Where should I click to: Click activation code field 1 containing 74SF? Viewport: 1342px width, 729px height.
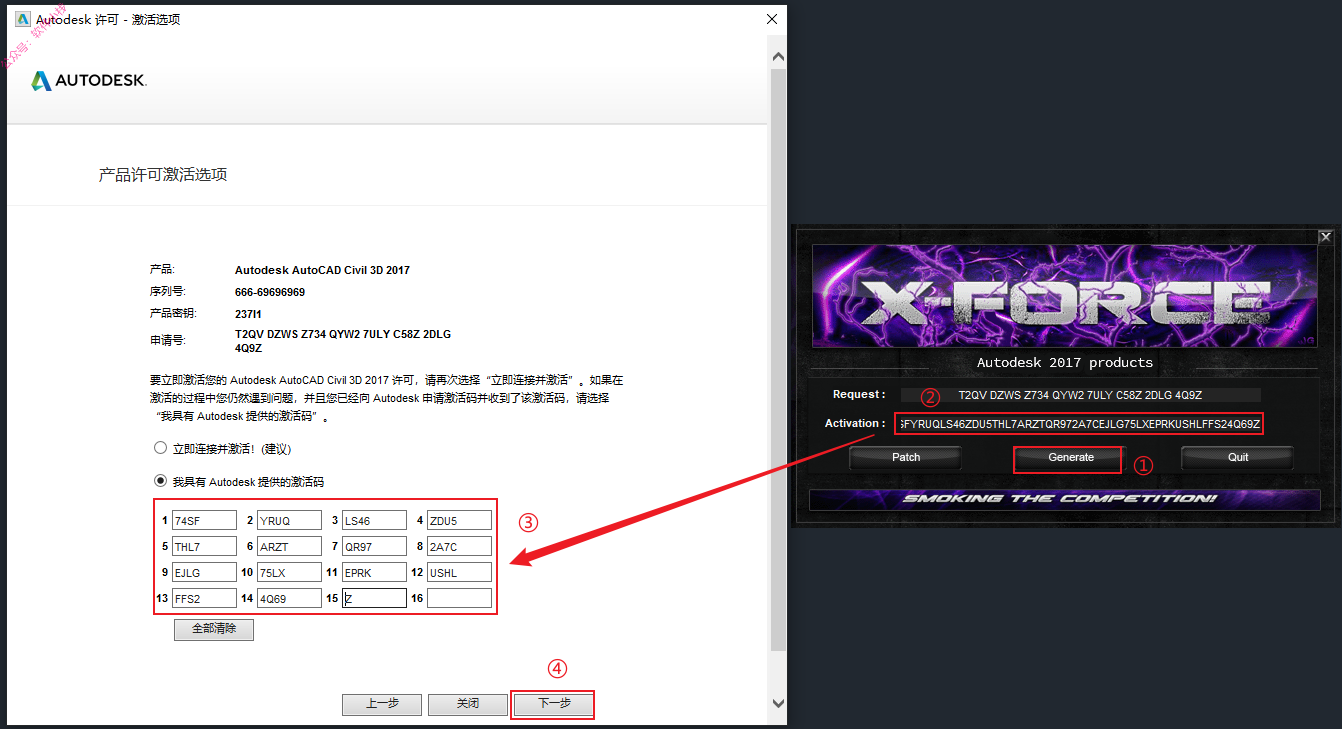[204, 520]
